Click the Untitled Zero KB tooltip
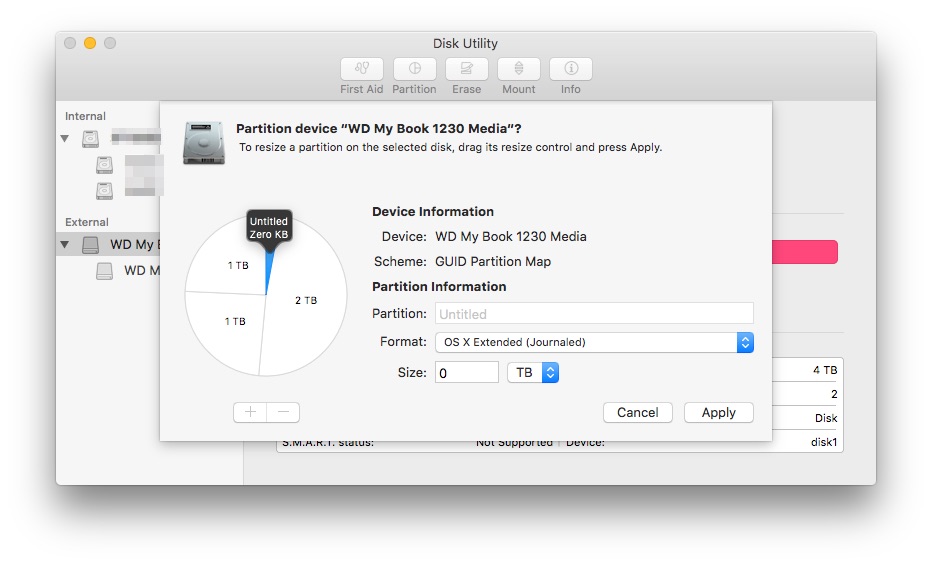The image size is (932, 565). click(x=269, y=228)
